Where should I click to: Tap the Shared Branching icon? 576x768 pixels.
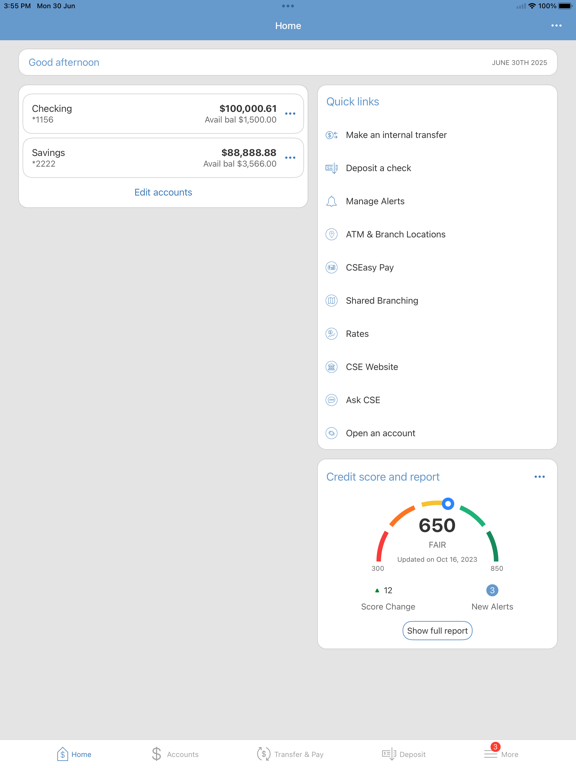(x=332, y=301)
